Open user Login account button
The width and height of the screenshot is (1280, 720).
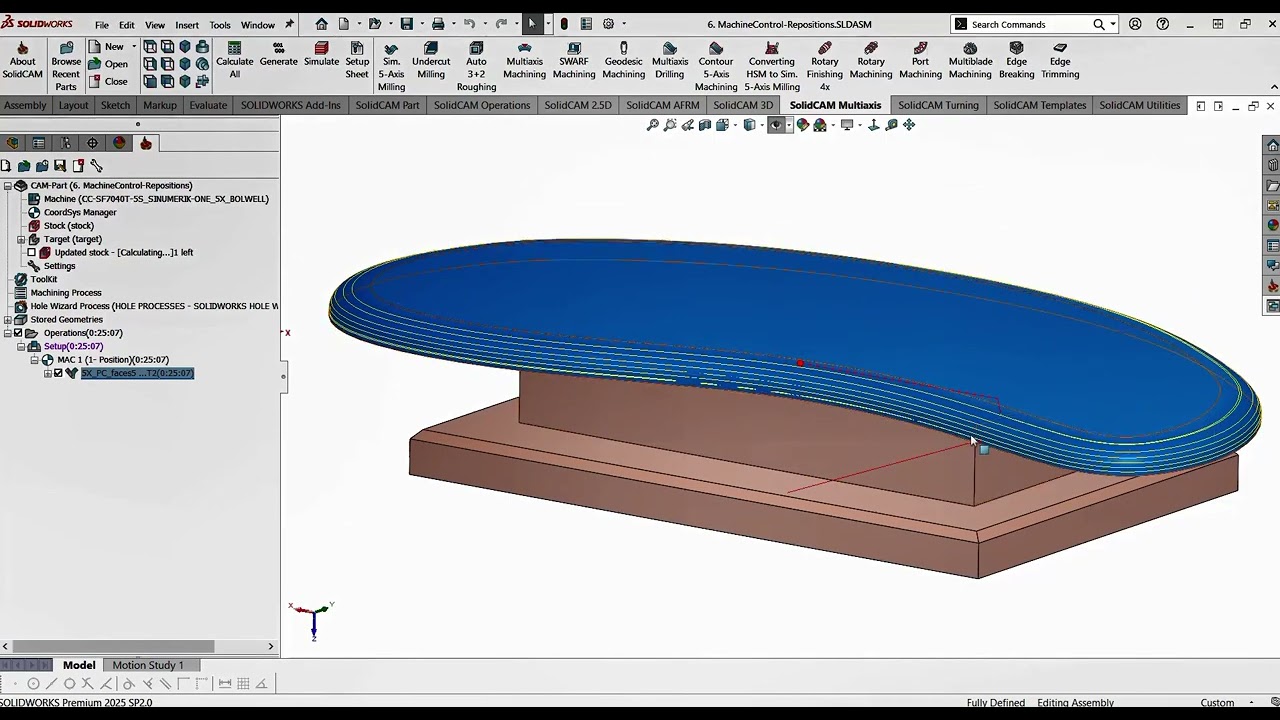click(x=1135, y=24)
